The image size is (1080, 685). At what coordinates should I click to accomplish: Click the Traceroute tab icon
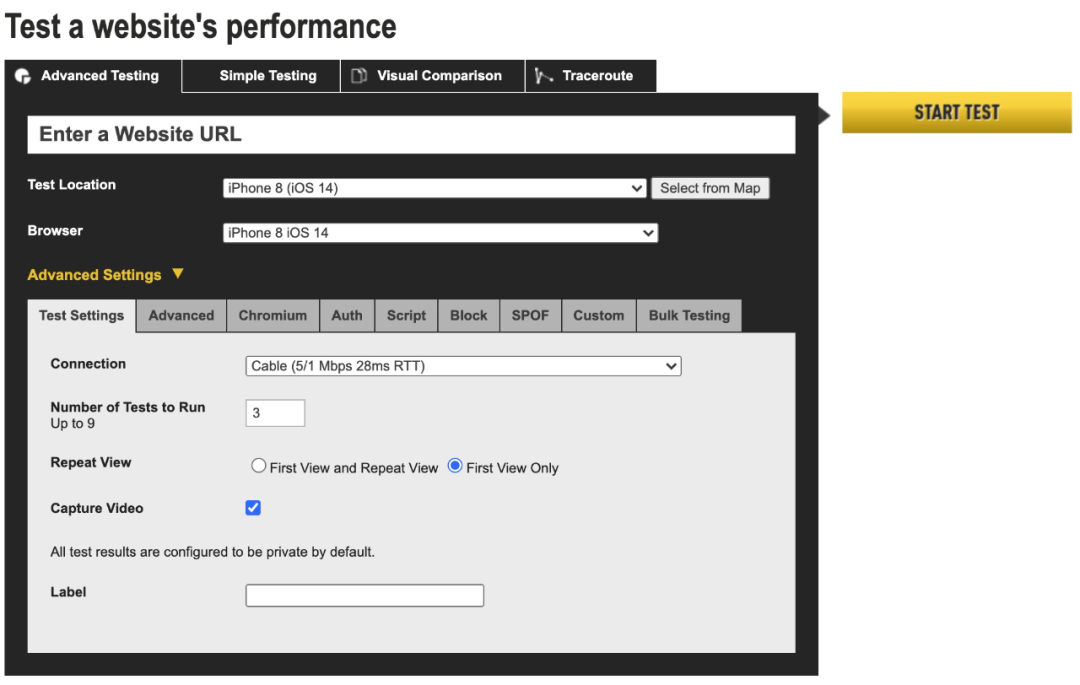(544, 76)
